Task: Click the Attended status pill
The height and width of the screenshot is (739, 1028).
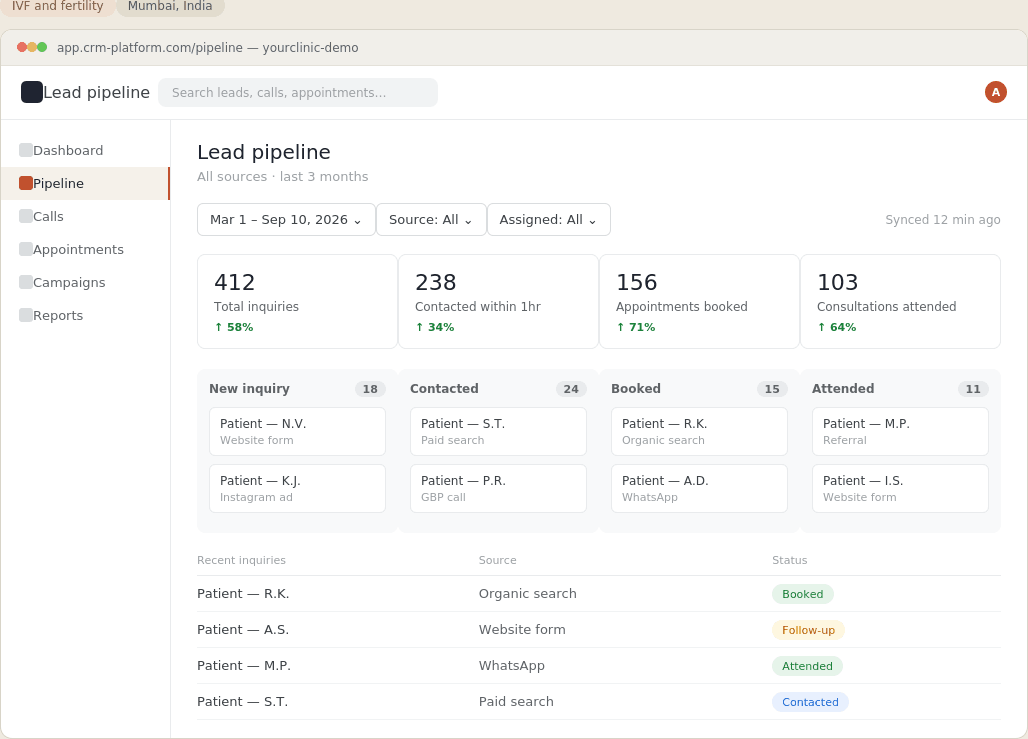Action: point(807,666)
